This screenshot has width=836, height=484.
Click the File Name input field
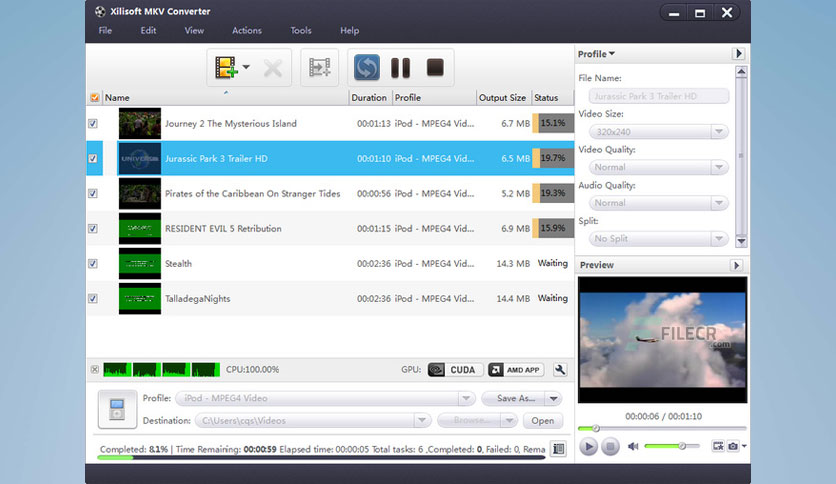pos(658,96)
